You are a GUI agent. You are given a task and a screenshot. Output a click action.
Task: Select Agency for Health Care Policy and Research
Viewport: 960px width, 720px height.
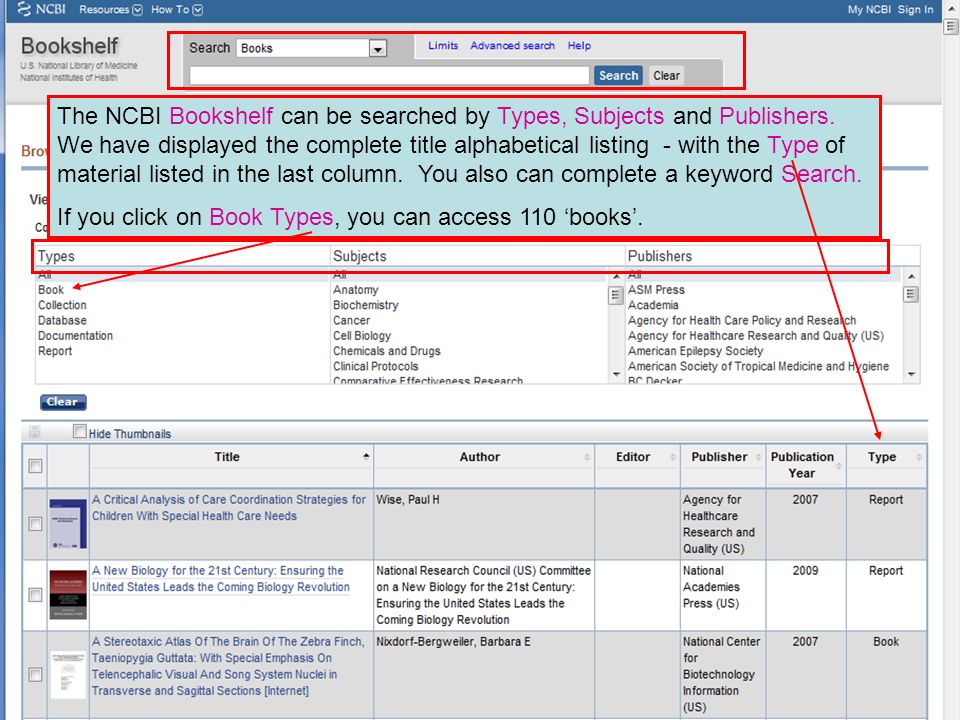(741, 320)
